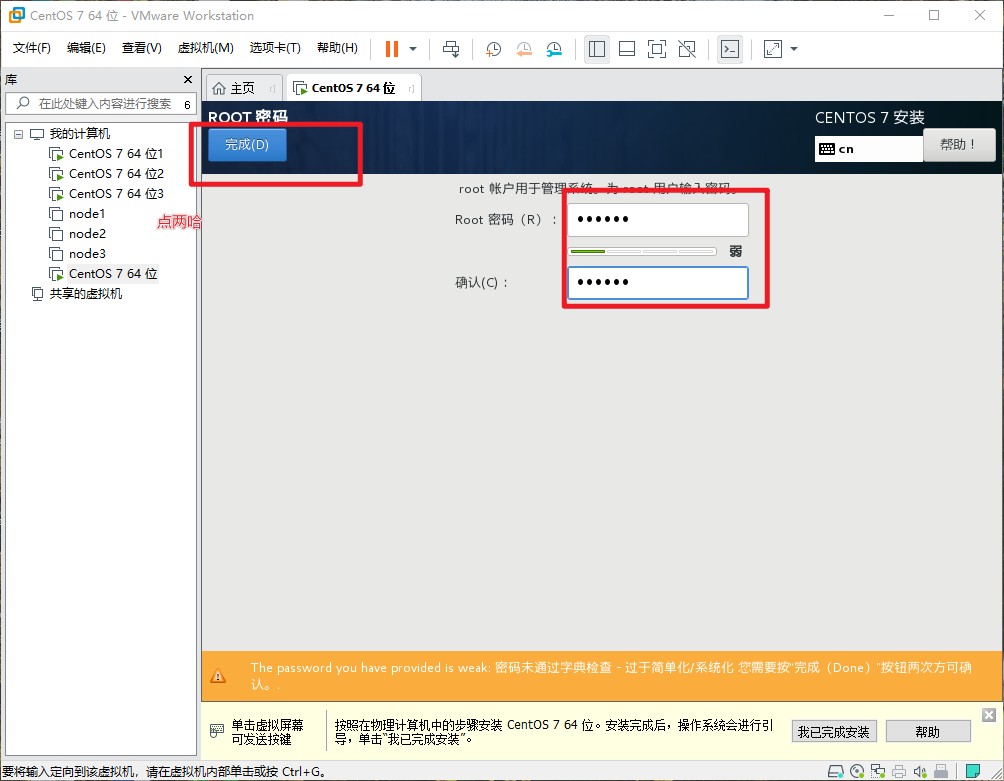
Task: Click the CENTOS 7 安装 title text
Action: coord(870,118)
